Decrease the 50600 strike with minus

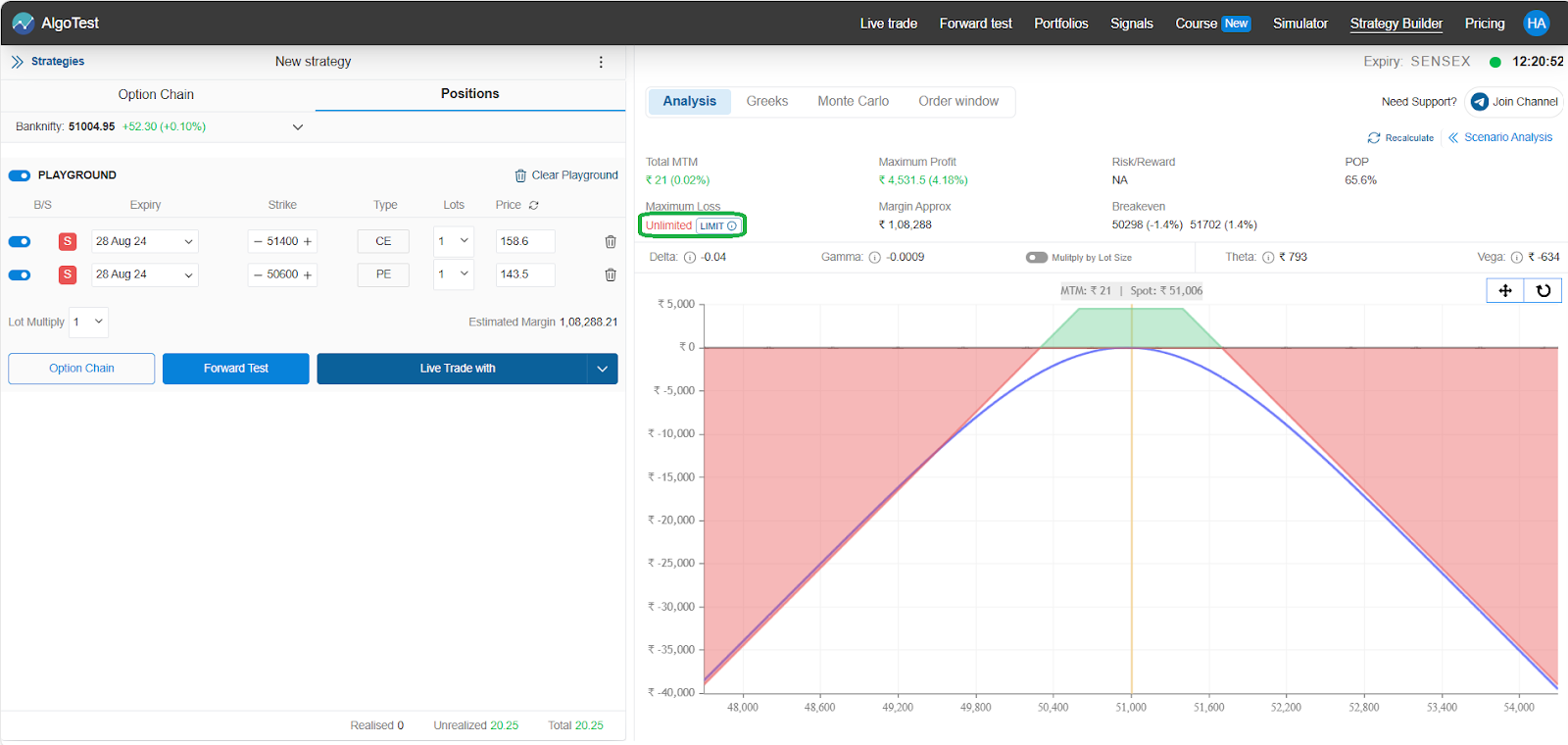coord(258,274)
